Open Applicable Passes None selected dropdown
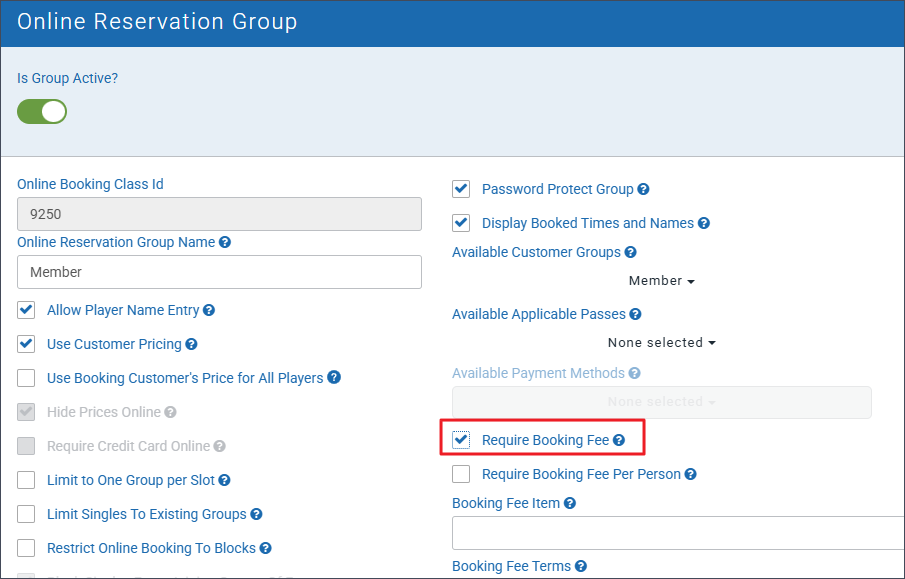Image resolution: width=905 pixels, height=579 pixels. coord(661,343)
